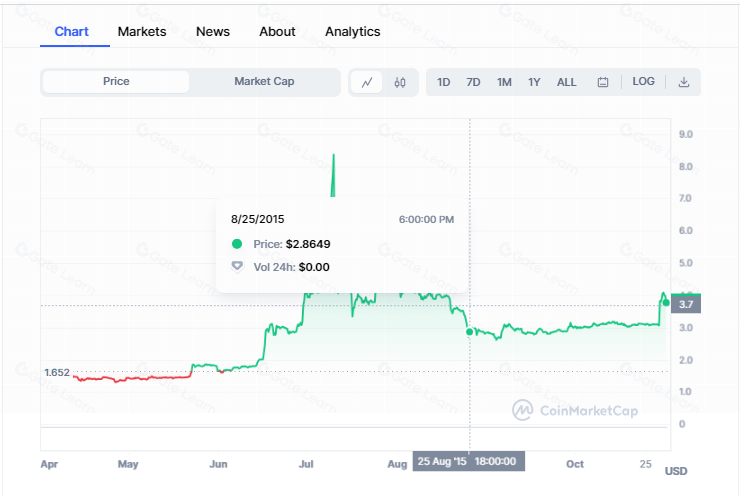Click the Apr label on time axis
Viewport: 740px width, 496px height.
click(x=49, y=464)
